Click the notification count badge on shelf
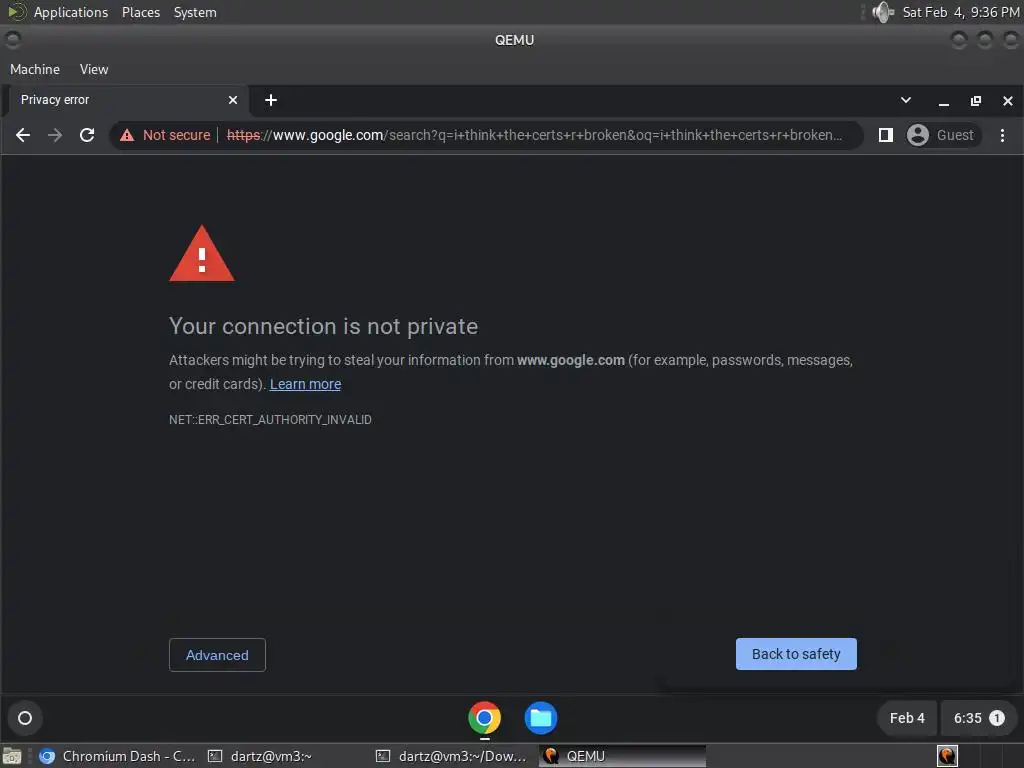Image resolution: width=1024 pixels, height=768 pixels. [997, 718]
